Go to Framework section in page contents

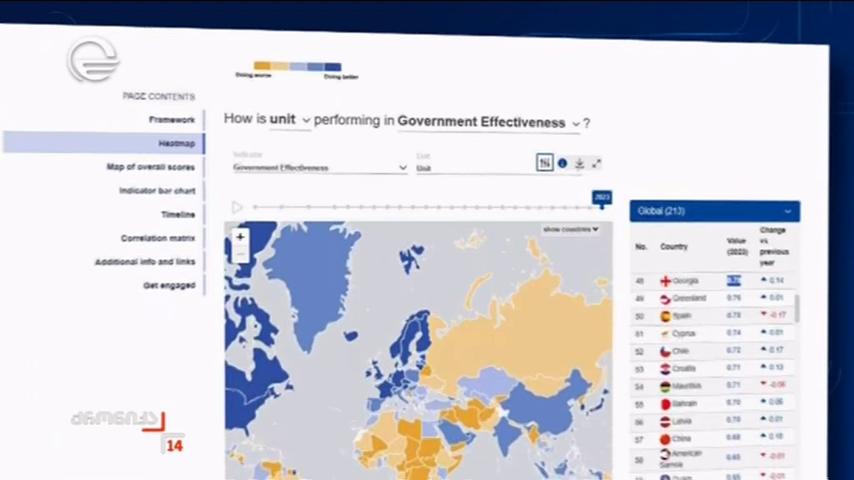(x=172, y=120)
